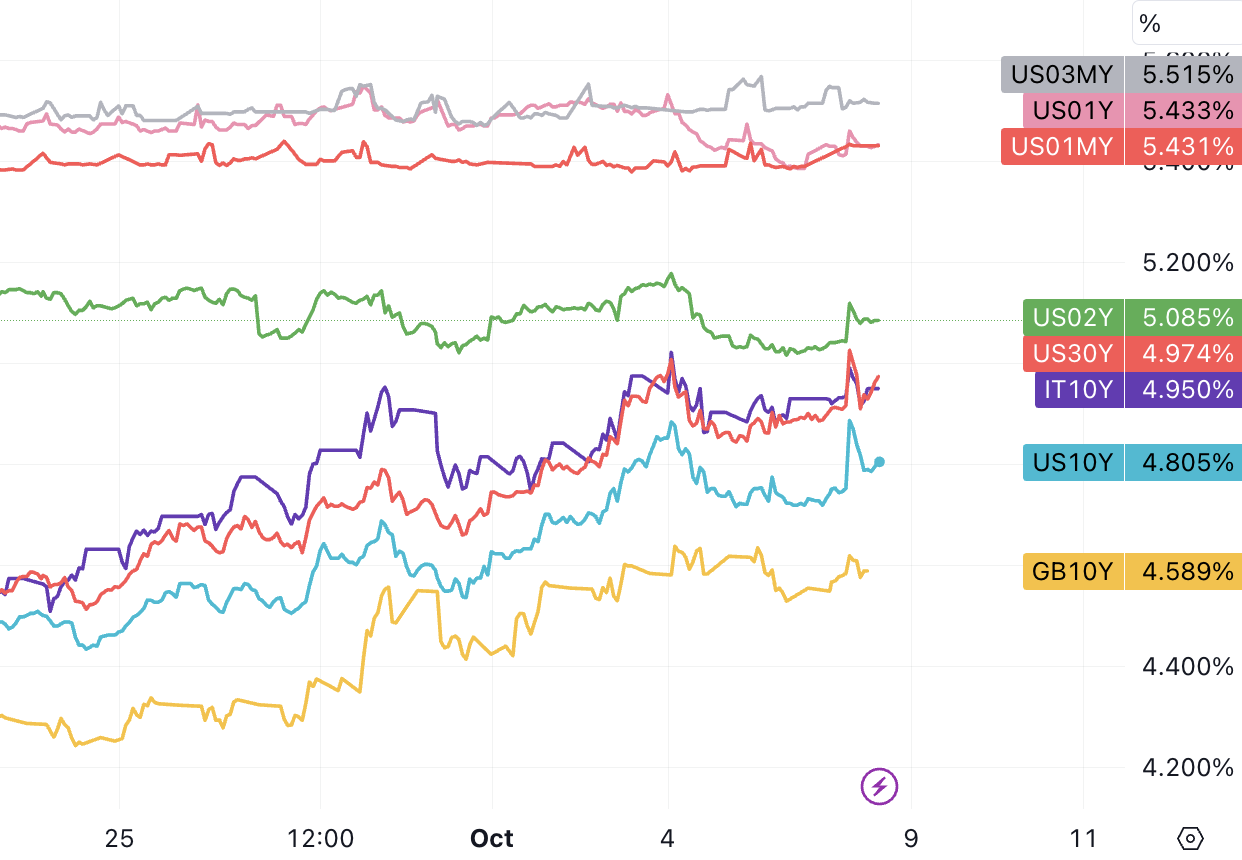Click the US10Y last-value dot marker

pos(880,462)
